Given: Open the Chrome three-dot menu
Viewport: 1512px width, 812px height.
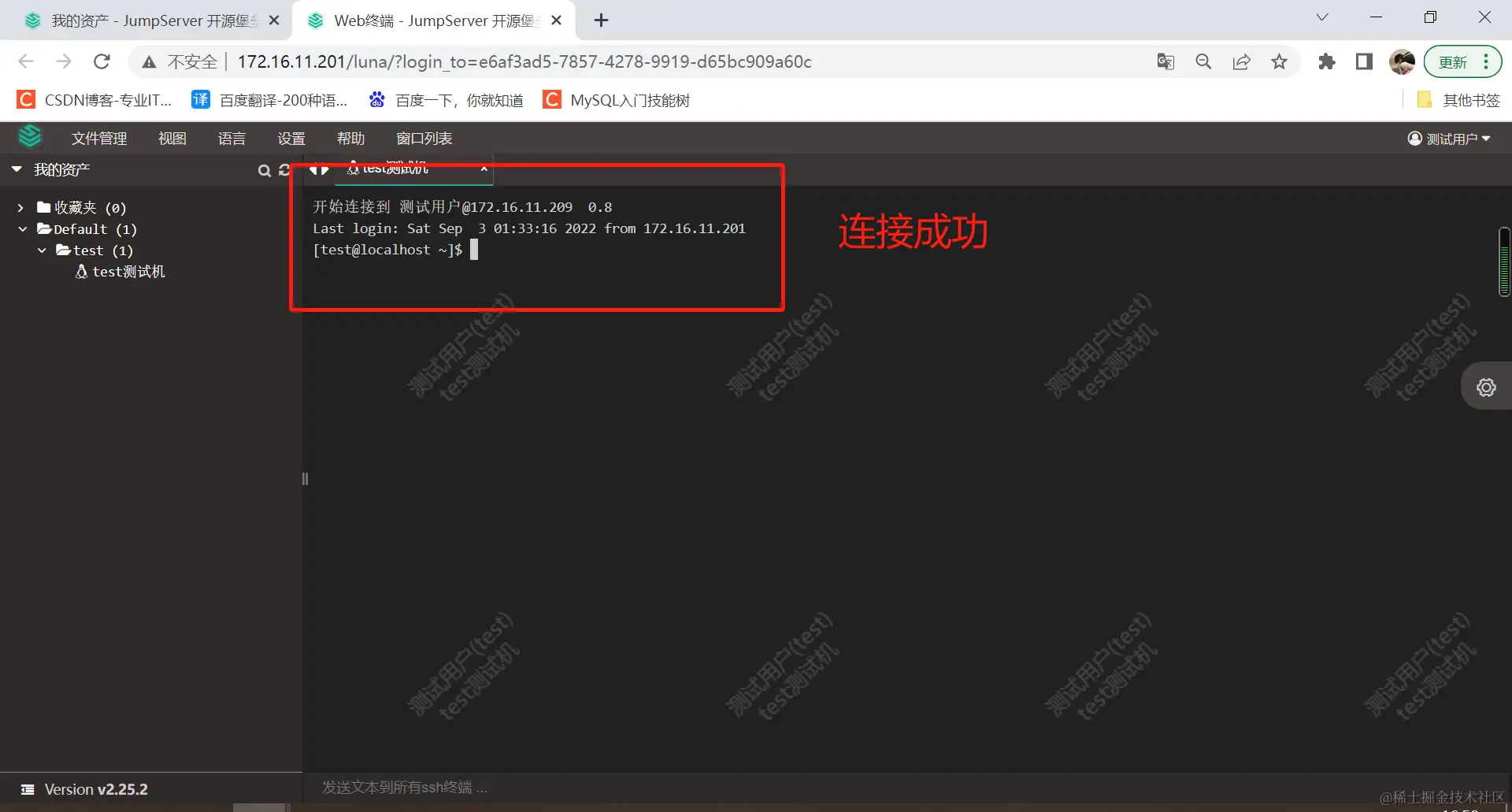Looking at the screenshot, I should pyautogui.click(x=1486, y=61).
